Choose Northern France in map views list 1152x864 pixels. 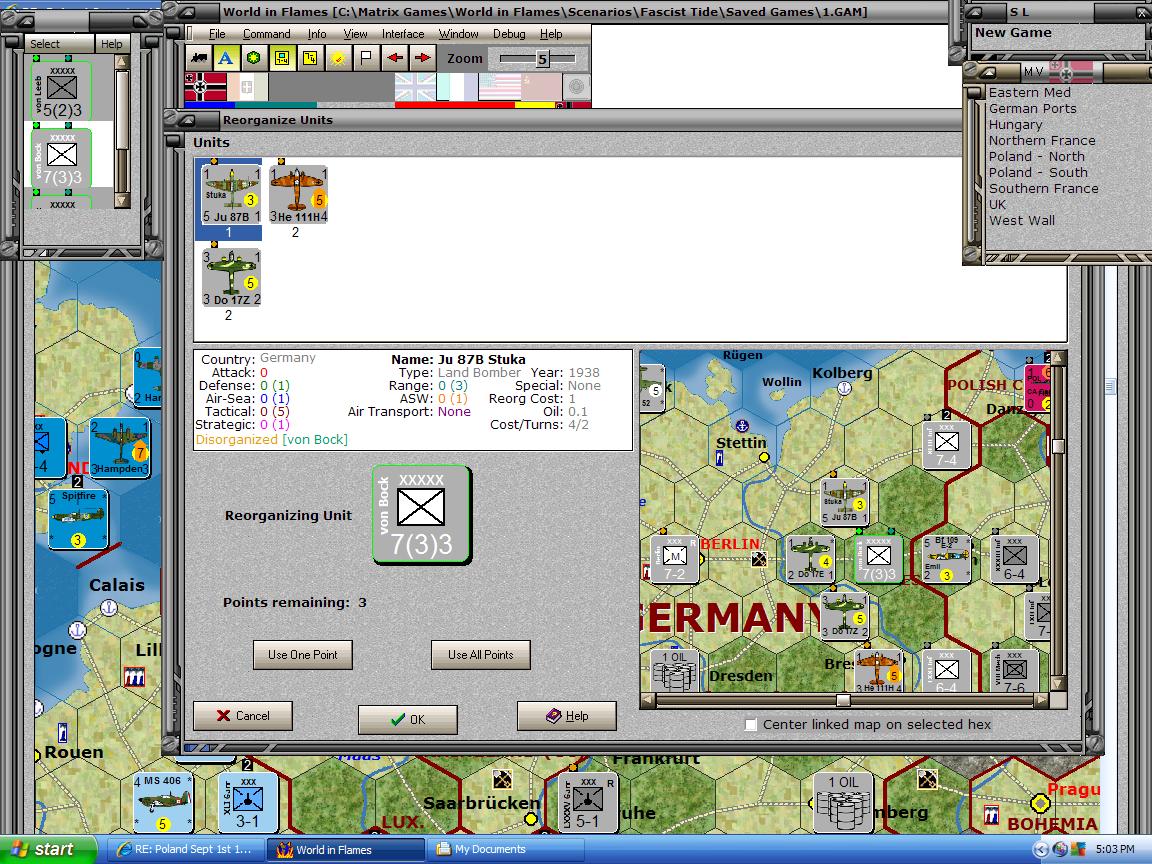click(1042, 140)
